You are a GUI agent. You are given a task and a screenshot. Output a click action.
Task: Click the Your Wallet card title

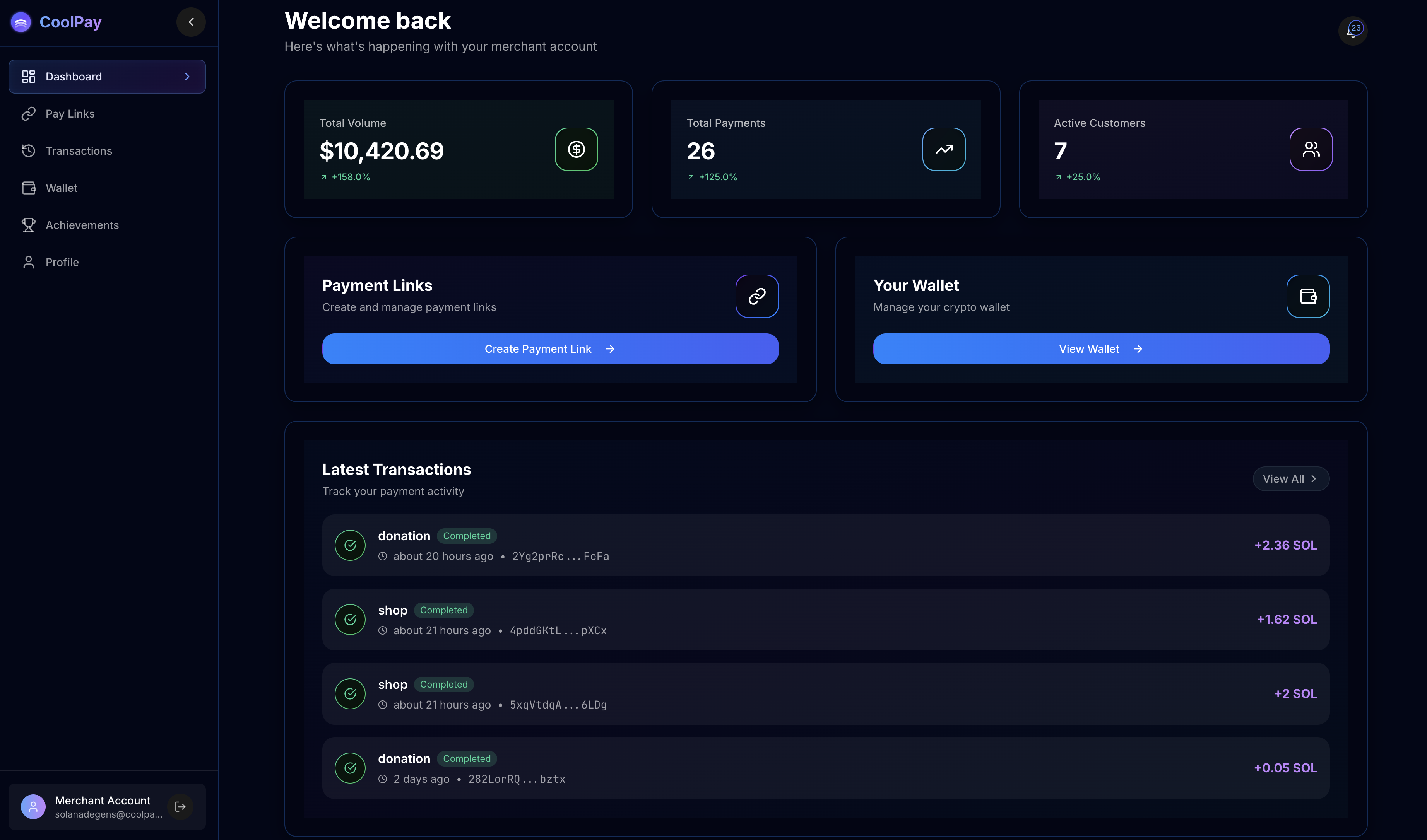916,285
